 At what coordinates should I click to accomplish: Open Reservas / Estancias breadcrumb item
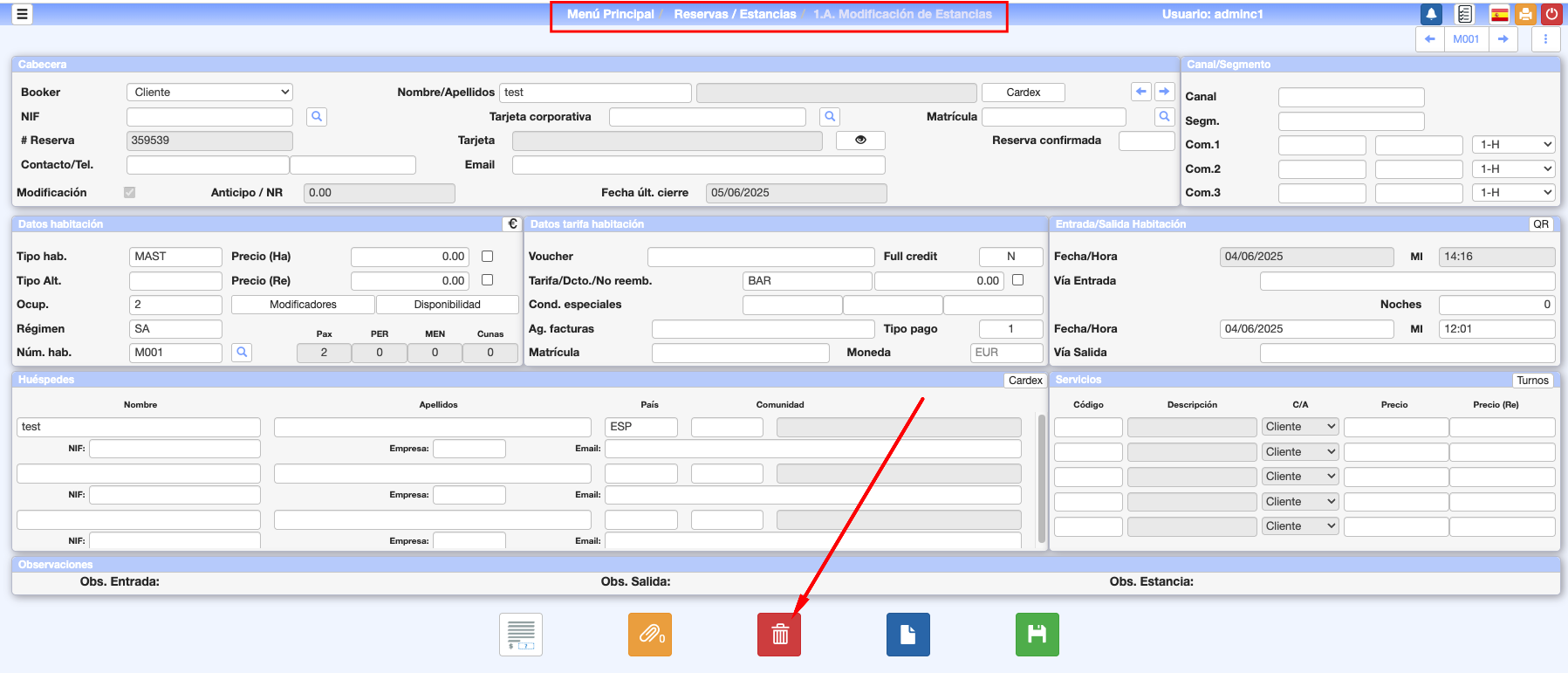point(735,14)
